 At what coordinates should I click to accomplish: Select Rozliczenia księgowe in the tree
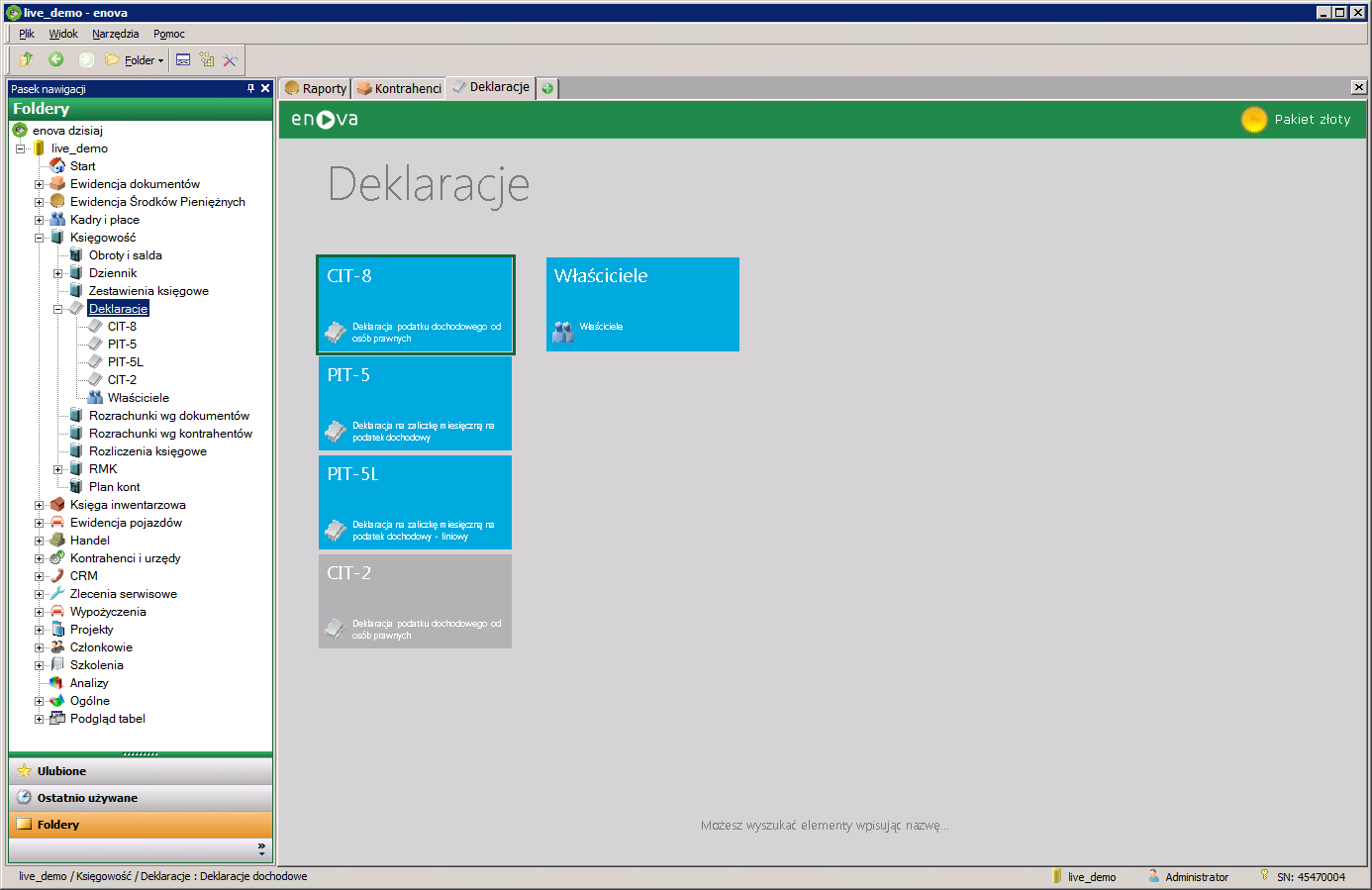click(147, 451)
